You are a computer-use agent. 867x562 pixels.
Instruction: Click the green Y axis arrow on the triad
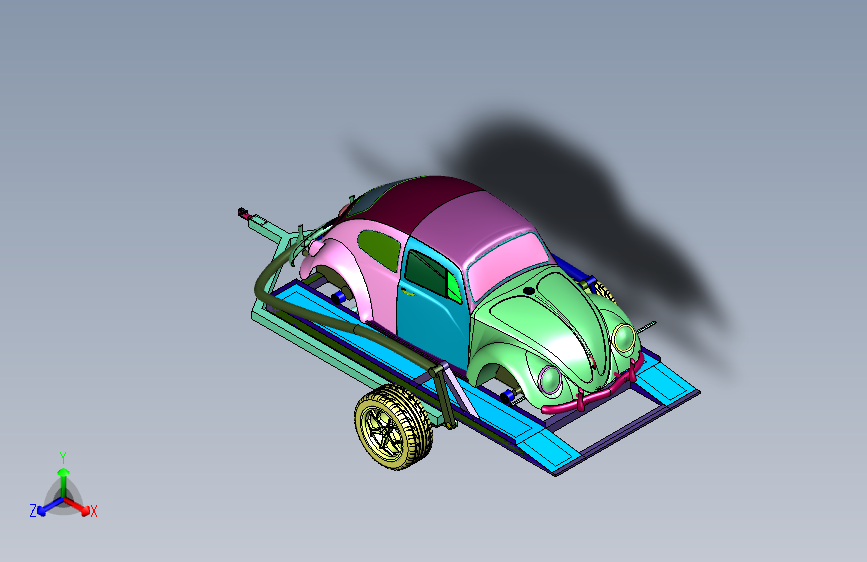(64, 481)
